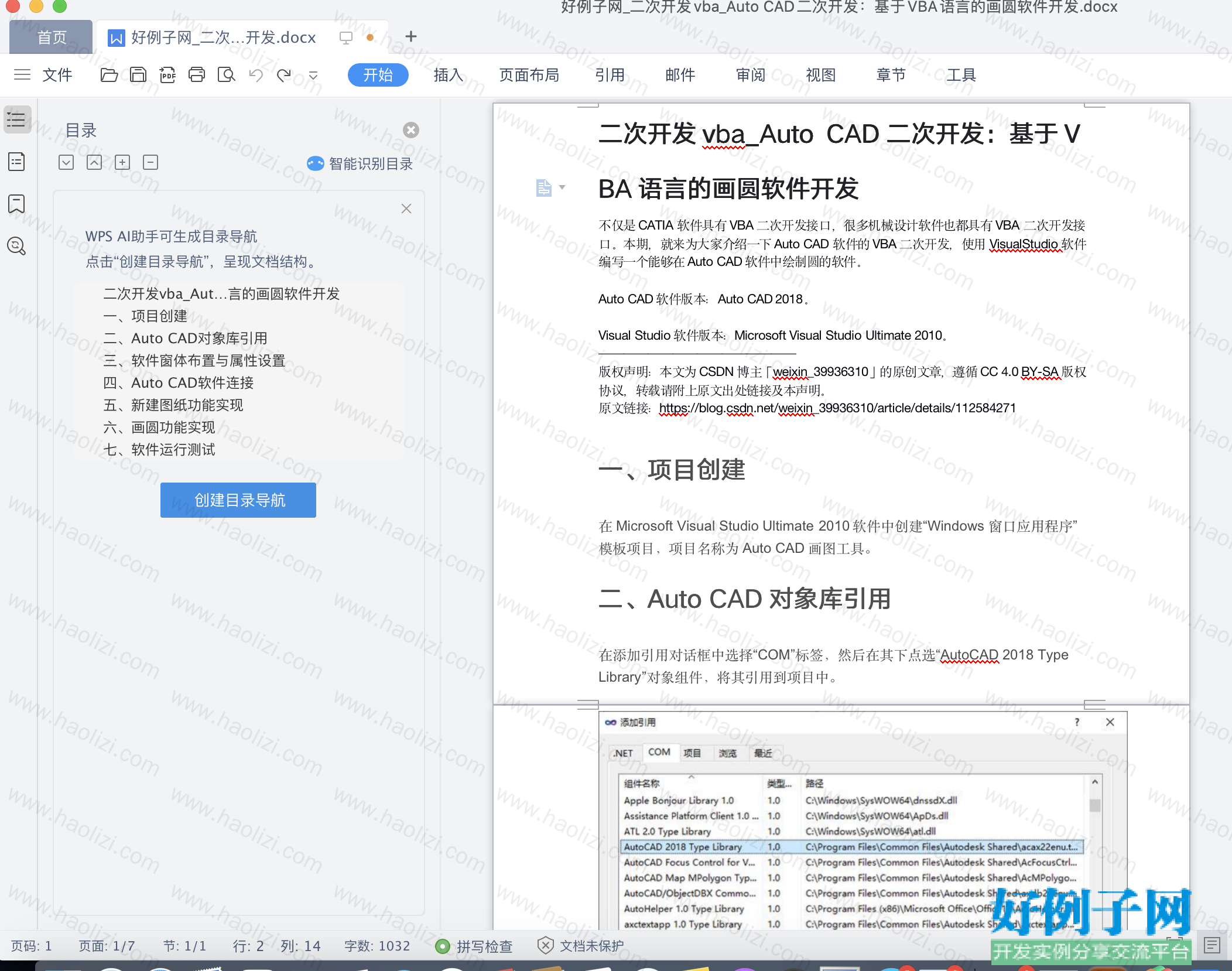Click the 页码: 1 status bar entry
This screenshot has height=971, width=1232.
(32, 946)
